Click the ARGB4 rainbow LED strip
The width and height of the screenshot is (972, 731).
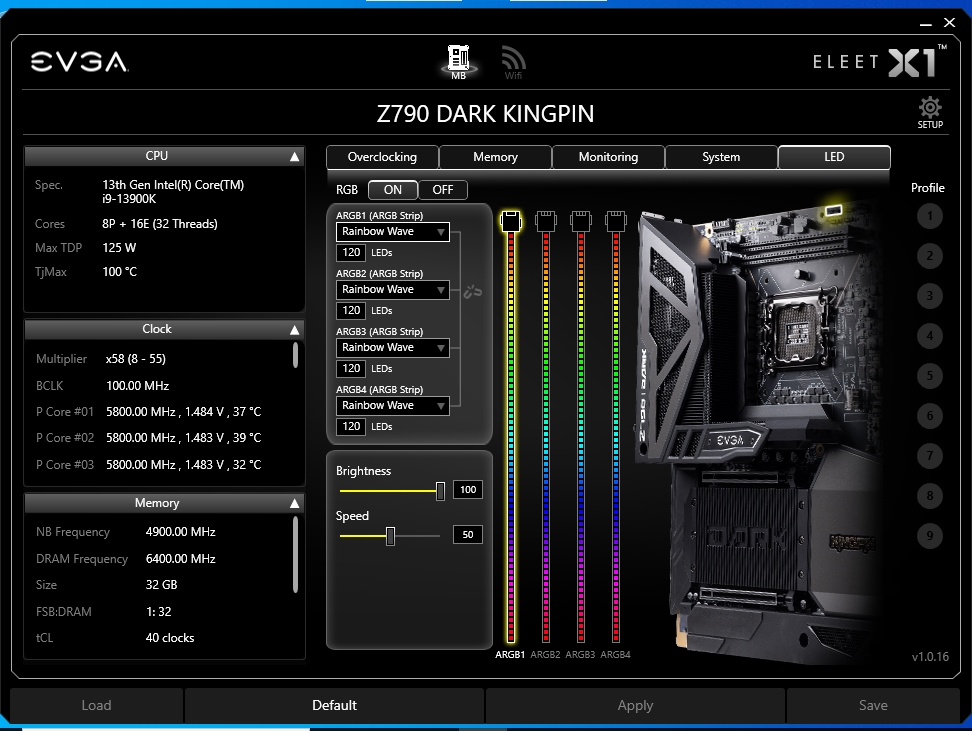tap(616, 438)
